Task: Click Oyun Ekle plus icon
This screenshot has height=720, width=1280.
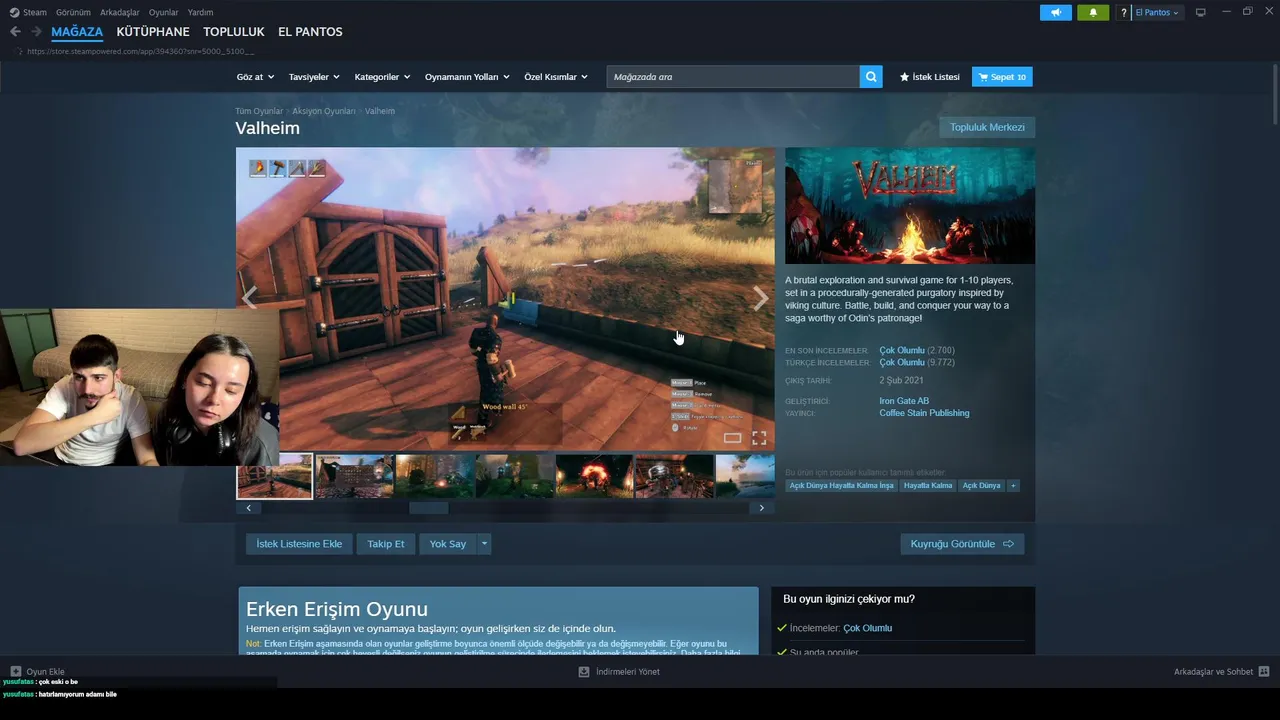Action: [16, 672]
